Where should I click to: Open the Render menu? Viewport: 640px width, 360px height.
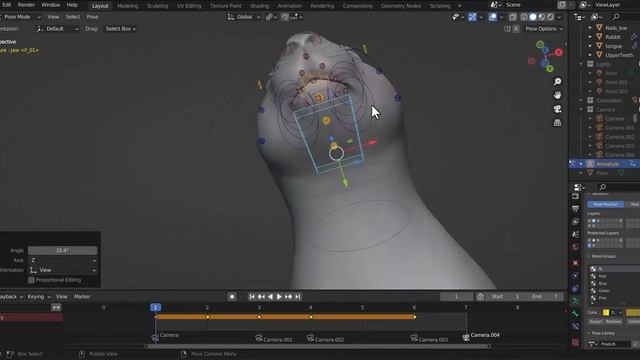point(26,5)
